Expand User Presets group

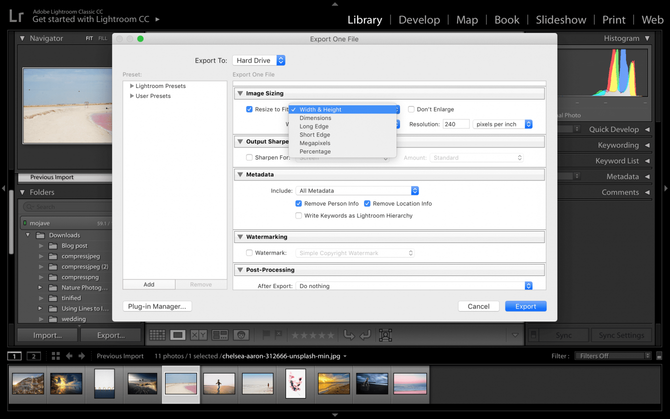(x=132, y=96)
